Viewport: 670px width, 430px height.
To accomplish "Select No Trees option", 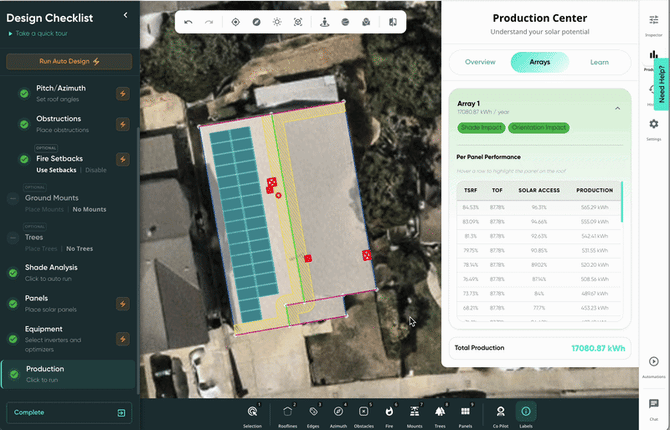I will tap(79, 249).
